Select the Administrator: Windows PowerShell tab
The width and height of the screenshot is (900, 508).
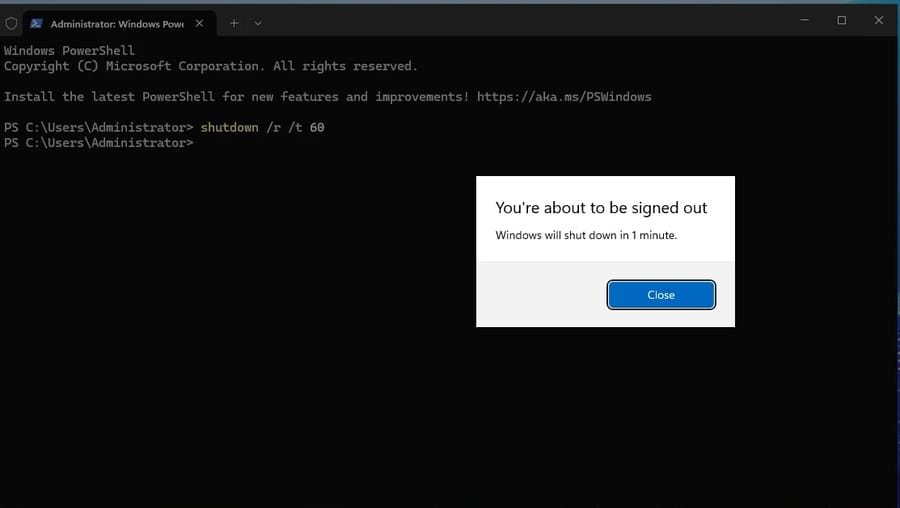click(x=116, y=23)
